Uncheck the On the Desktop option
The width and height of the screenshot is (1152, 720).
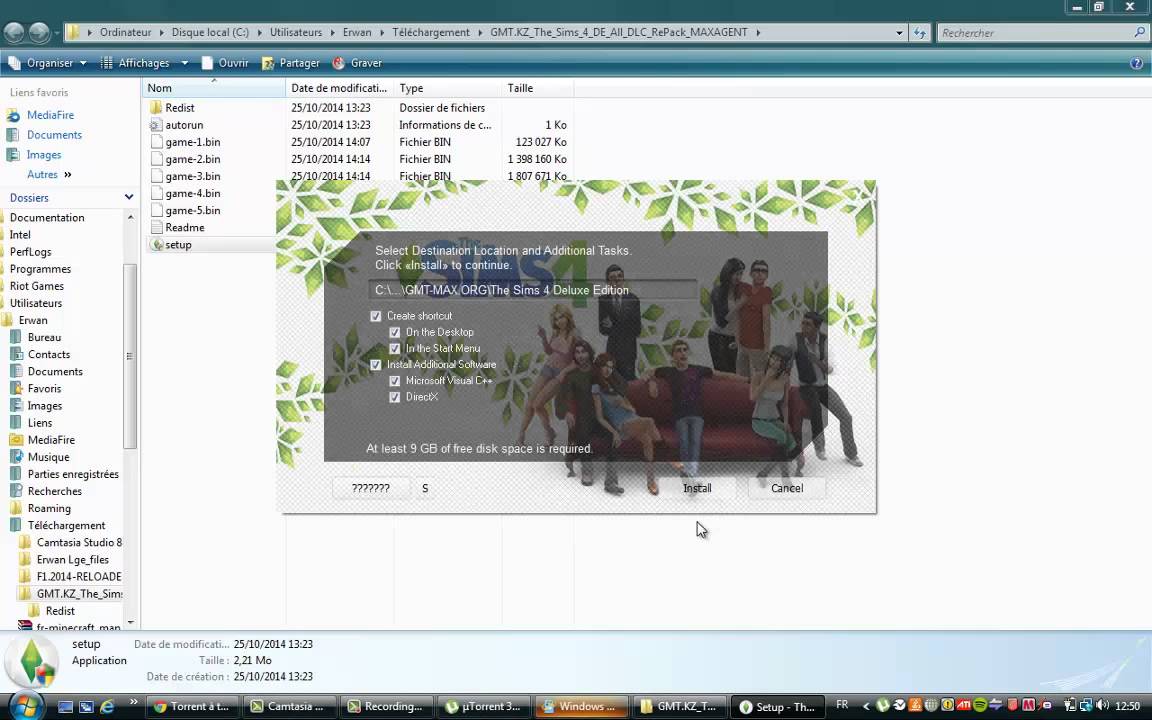395,332
